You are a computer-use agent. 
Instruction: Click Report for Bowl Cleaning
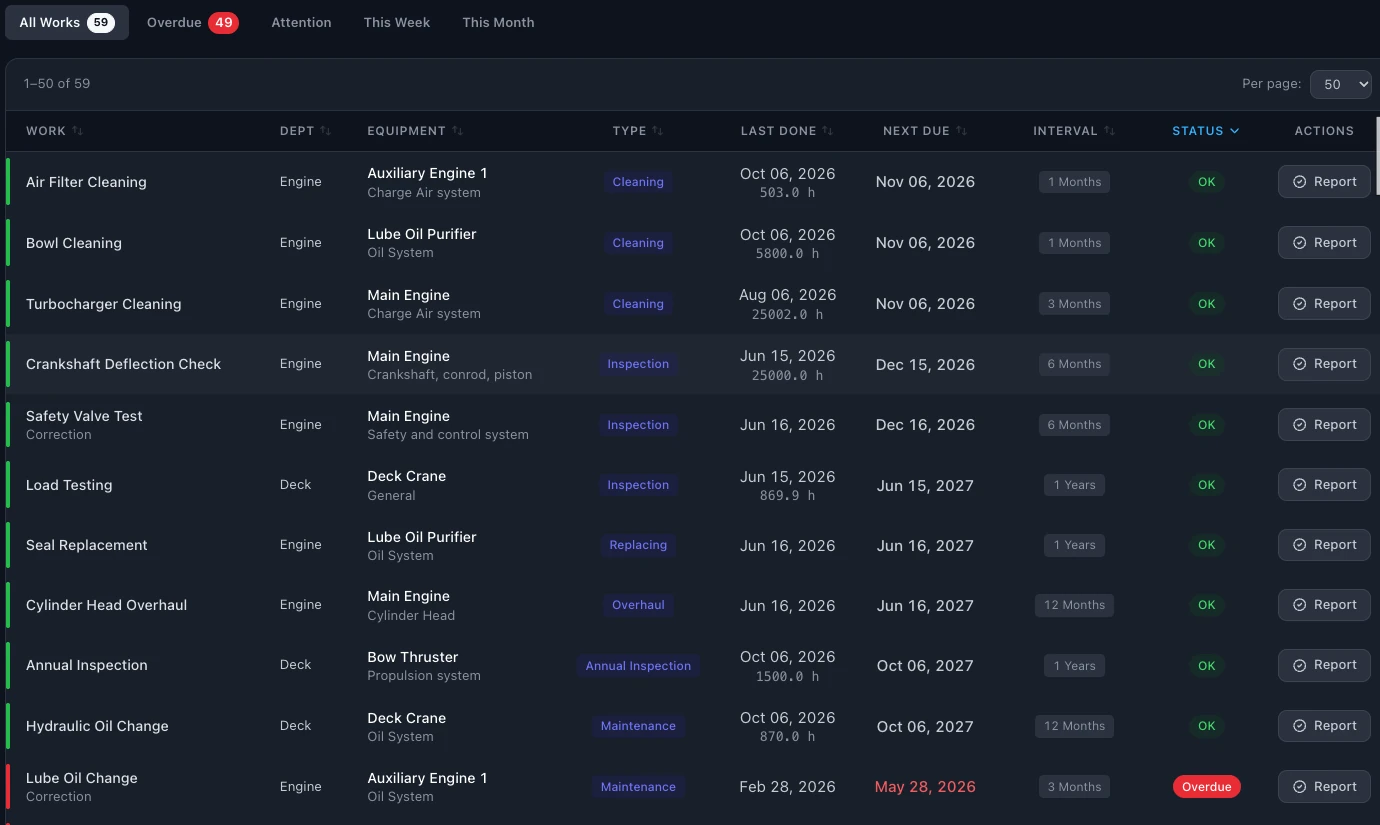pos(1324,243)
